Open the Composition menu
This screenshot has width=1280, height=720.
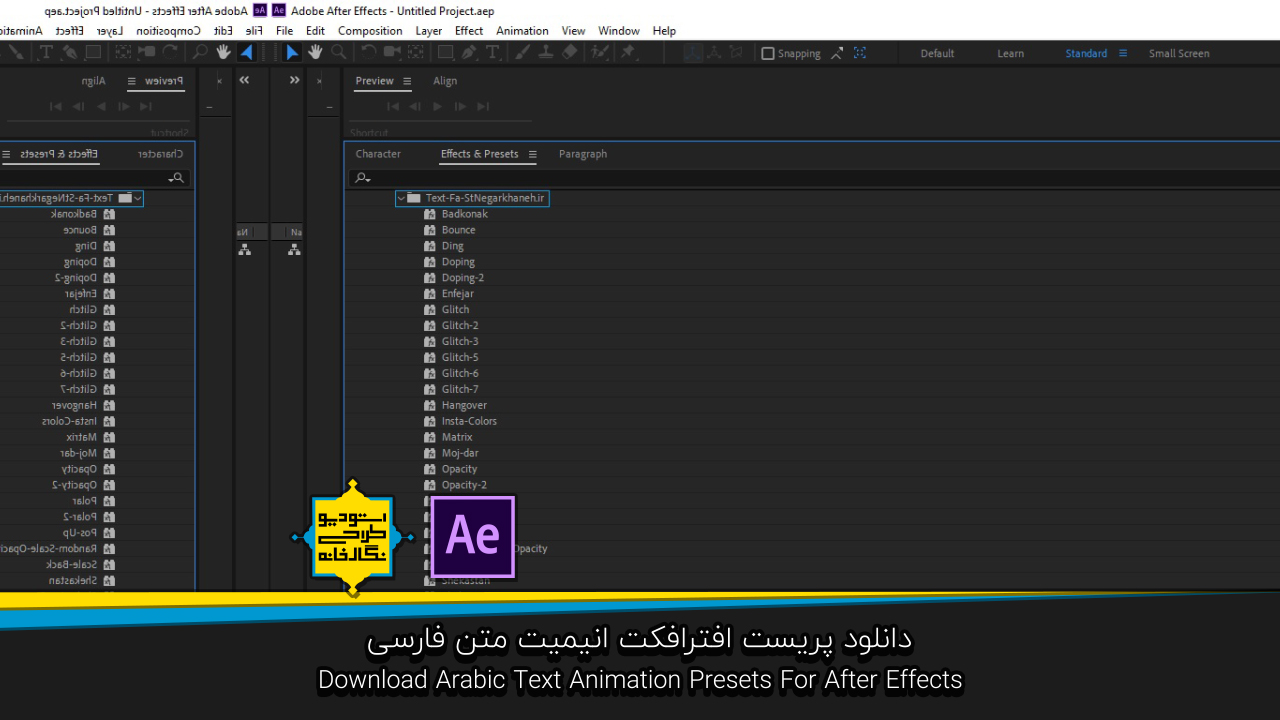(370, 31)
